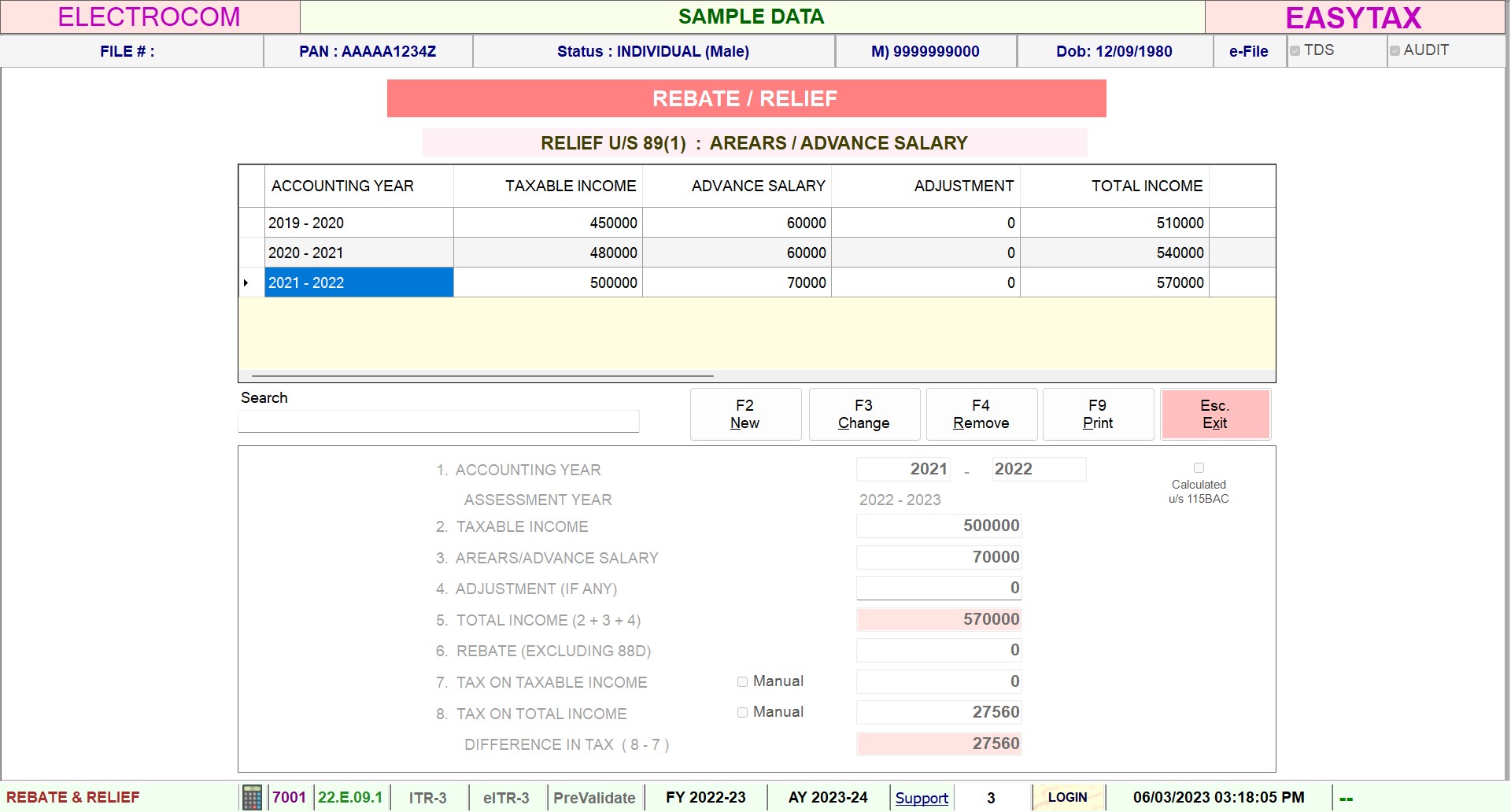The image size is (1511, 812).
Task: Click the EASYTAX title label
Action: [1354, 17]
